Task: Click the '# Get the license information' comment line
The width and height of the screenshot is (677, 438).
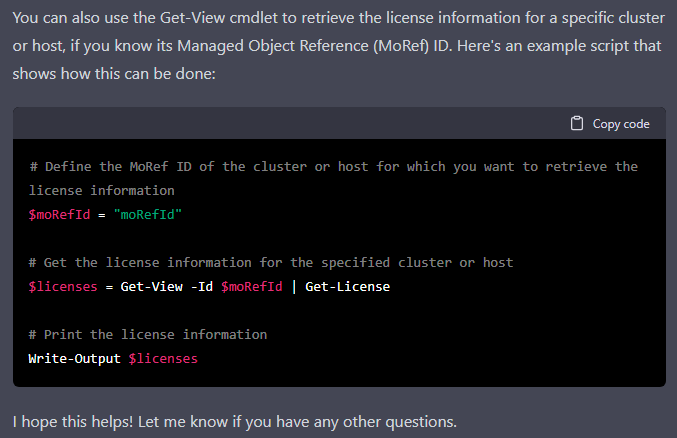Action: click(271, 262)
